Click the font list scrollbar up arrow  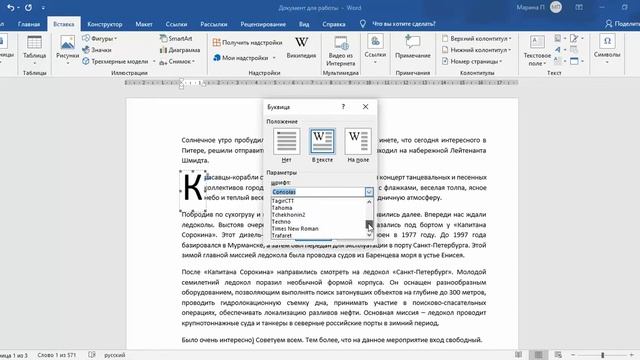pyautogui.click(x=369, y=201)
